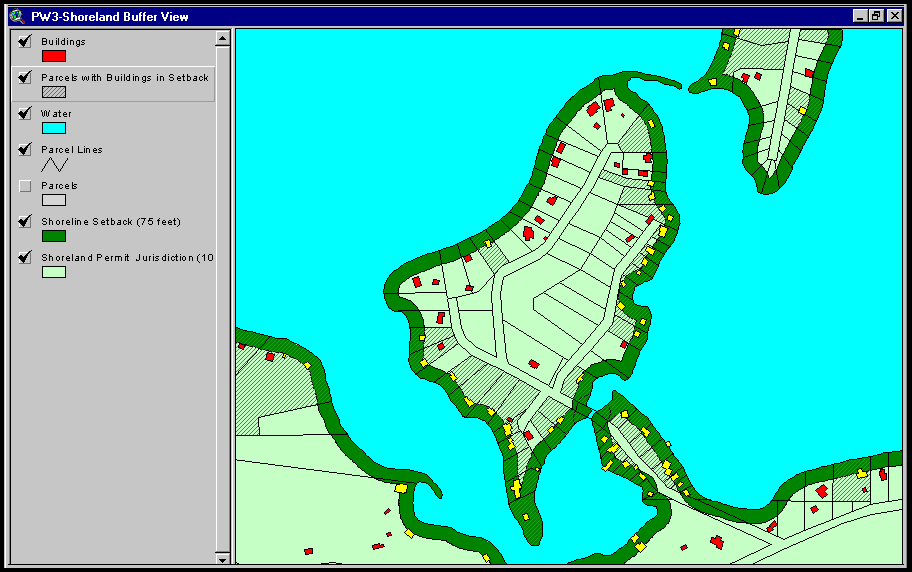Select the Shoreline Setback (75 feet) label
Screen dimensions: 912x572
[111, 222]
